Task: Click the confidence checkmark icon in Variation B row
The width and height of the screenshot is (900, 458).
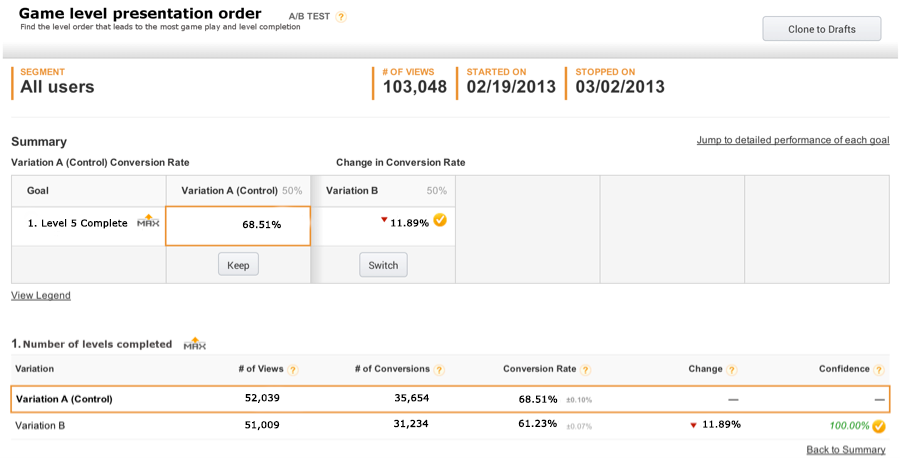Action: point(879,426)
